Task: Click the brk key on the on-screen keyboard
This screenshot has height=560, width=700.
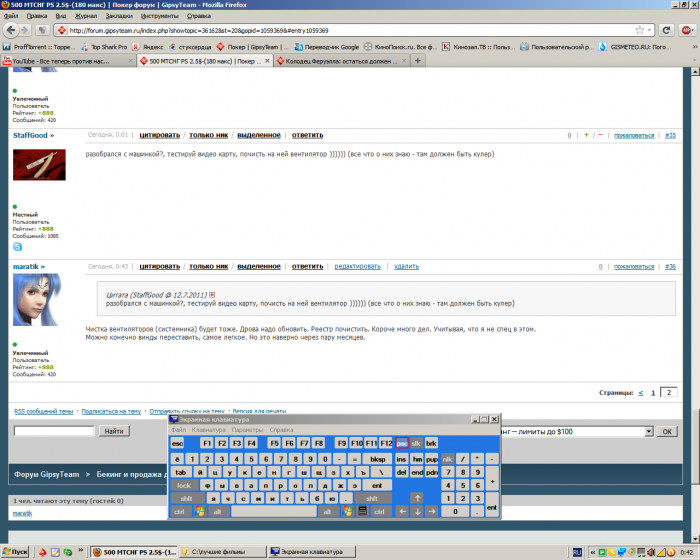Action: pyautogui.click(x=431, y=443)
